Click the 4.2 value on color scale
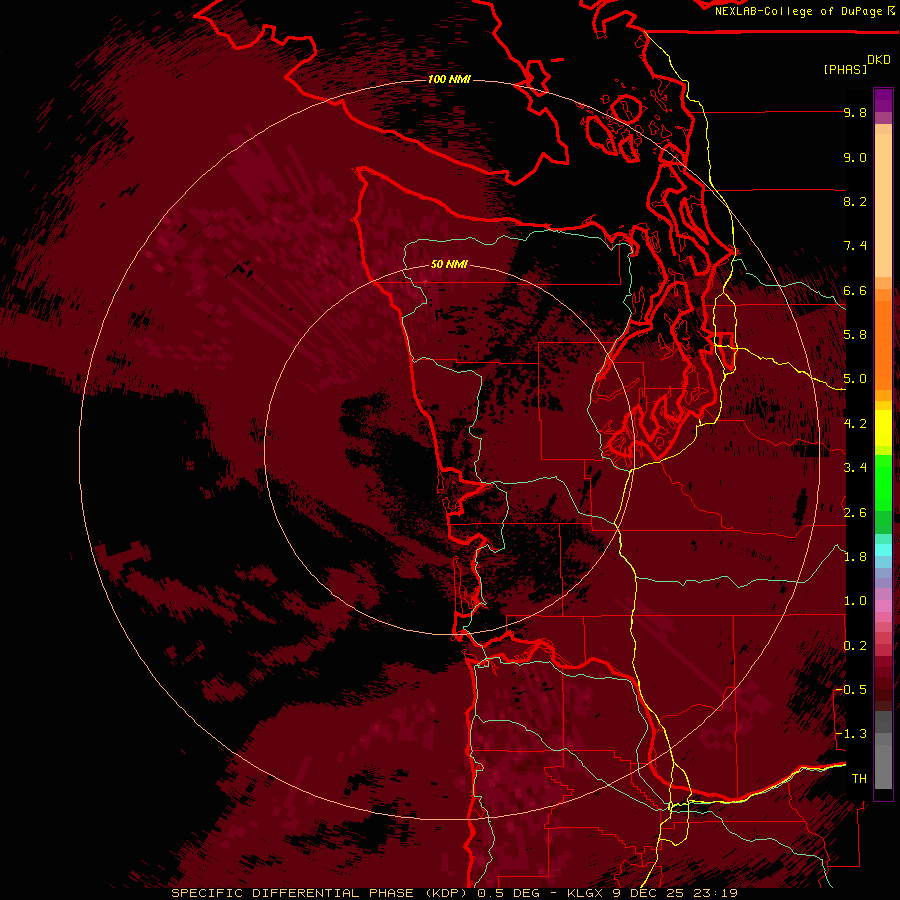The width and height of the screenshot is (900, 900). pyautogui.click(x=855, y=424)
